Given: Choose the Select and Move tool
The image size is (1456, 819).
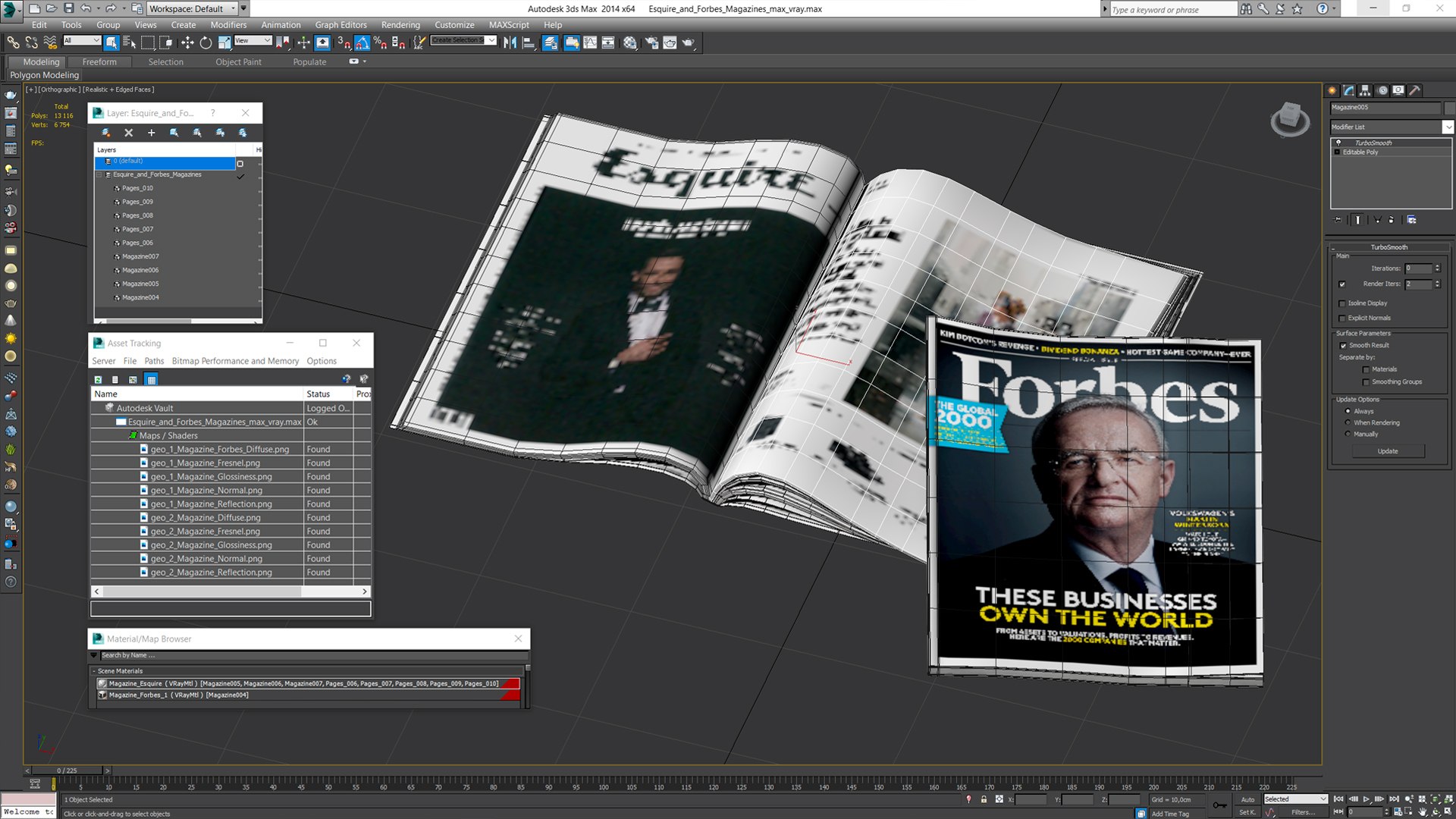Looking at the screenshot, I should click(187, 42).
